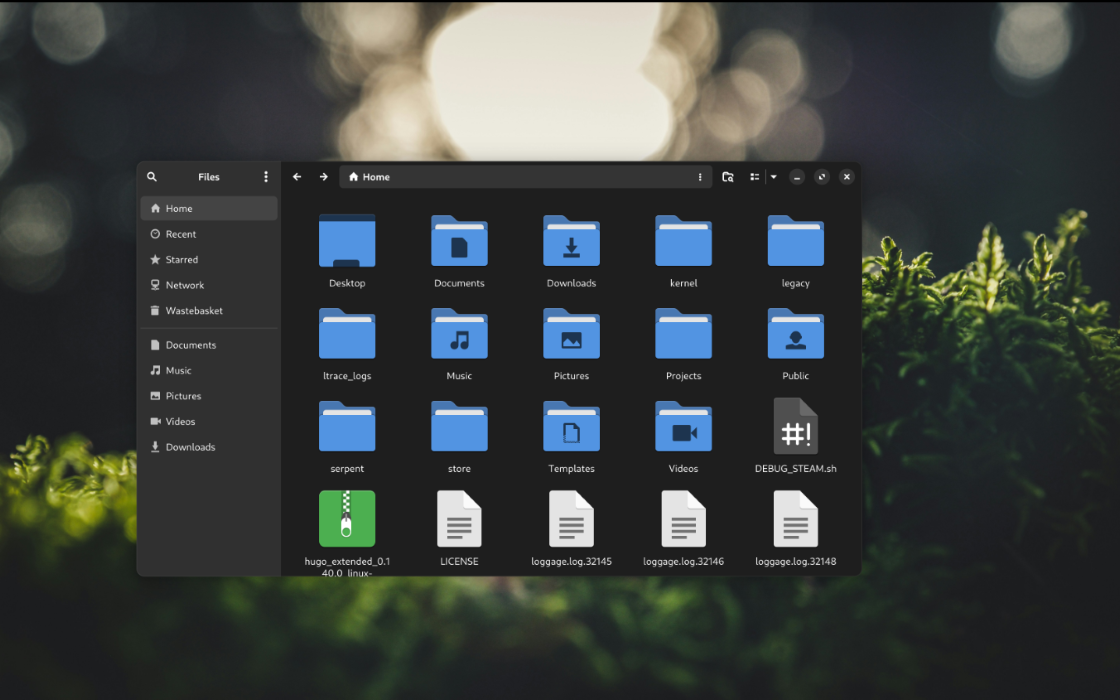The image size is (1120, 700).
Task: Toggle the Home breadcrumb in the path bar
Action: 369,176
